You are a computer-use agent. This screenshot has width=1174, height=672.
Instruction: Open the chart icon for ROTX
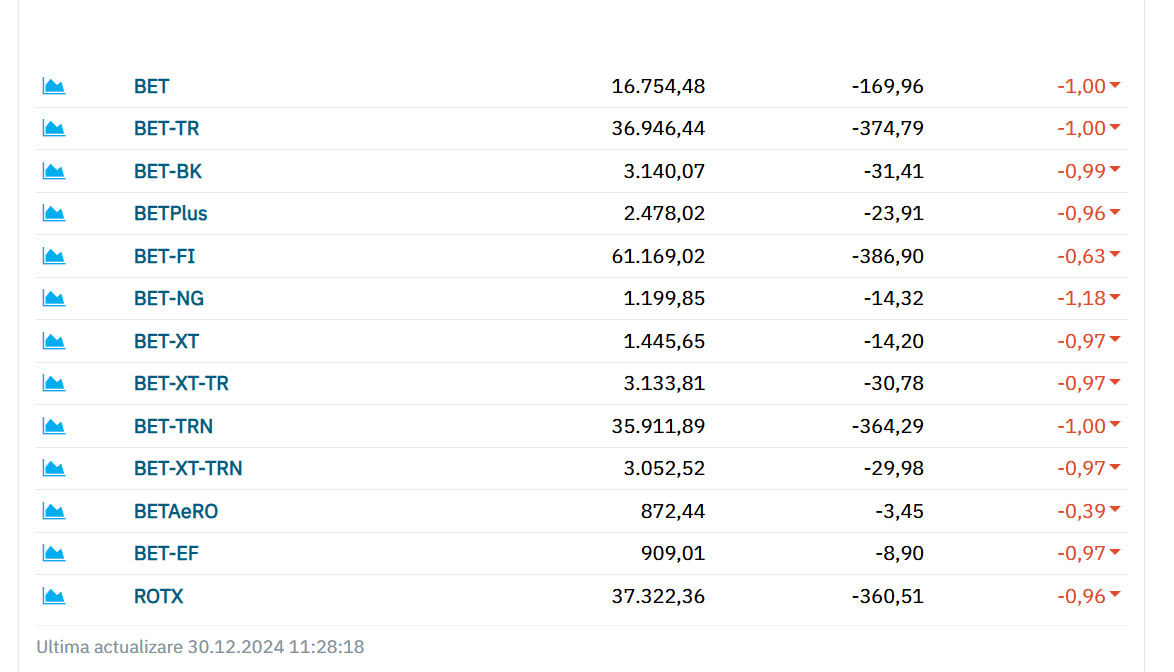tap(54, 596)
